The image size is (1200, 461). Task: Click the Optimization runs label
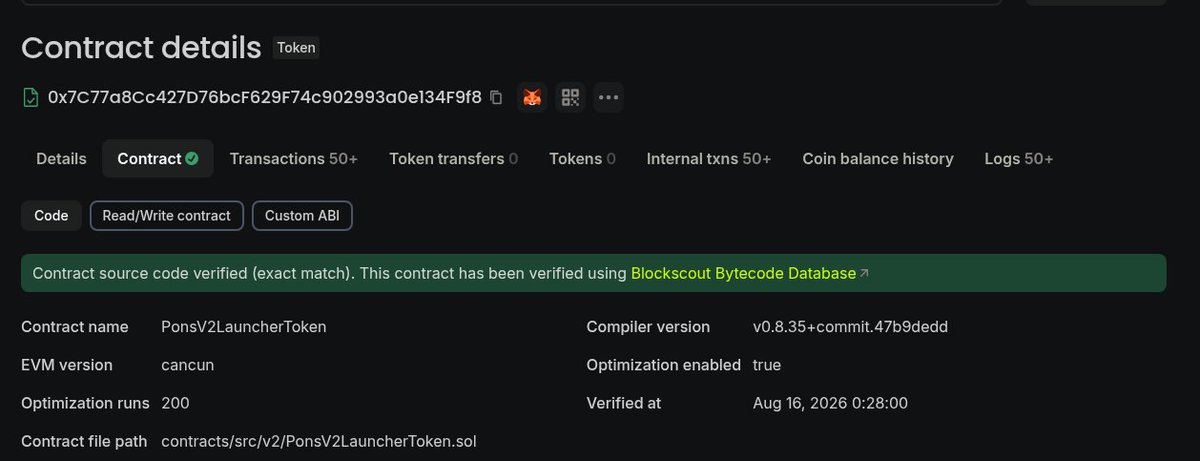[x=85, y=403]
